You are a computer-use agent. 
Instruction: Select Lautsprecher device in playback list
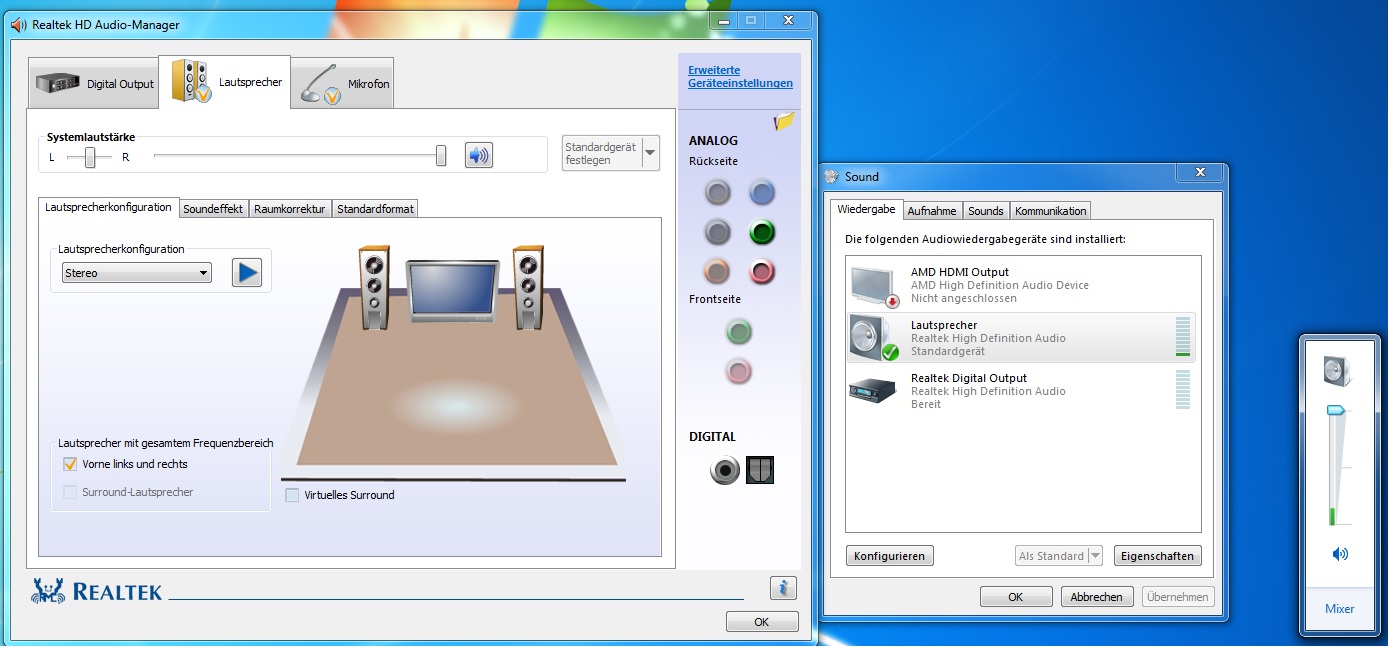tap(1022, 338)
